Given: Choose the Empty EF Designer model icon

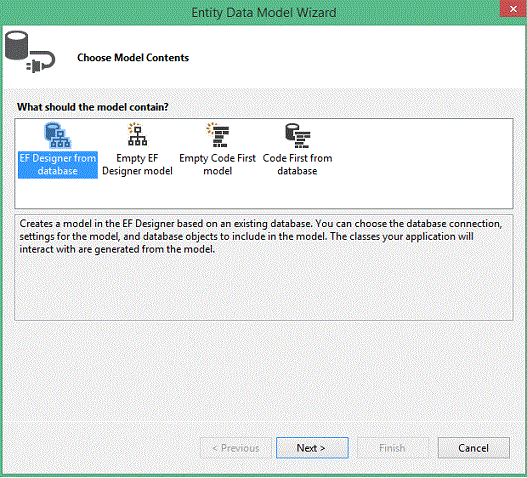Looking at the screenshot, I should (x=137, y=135).
